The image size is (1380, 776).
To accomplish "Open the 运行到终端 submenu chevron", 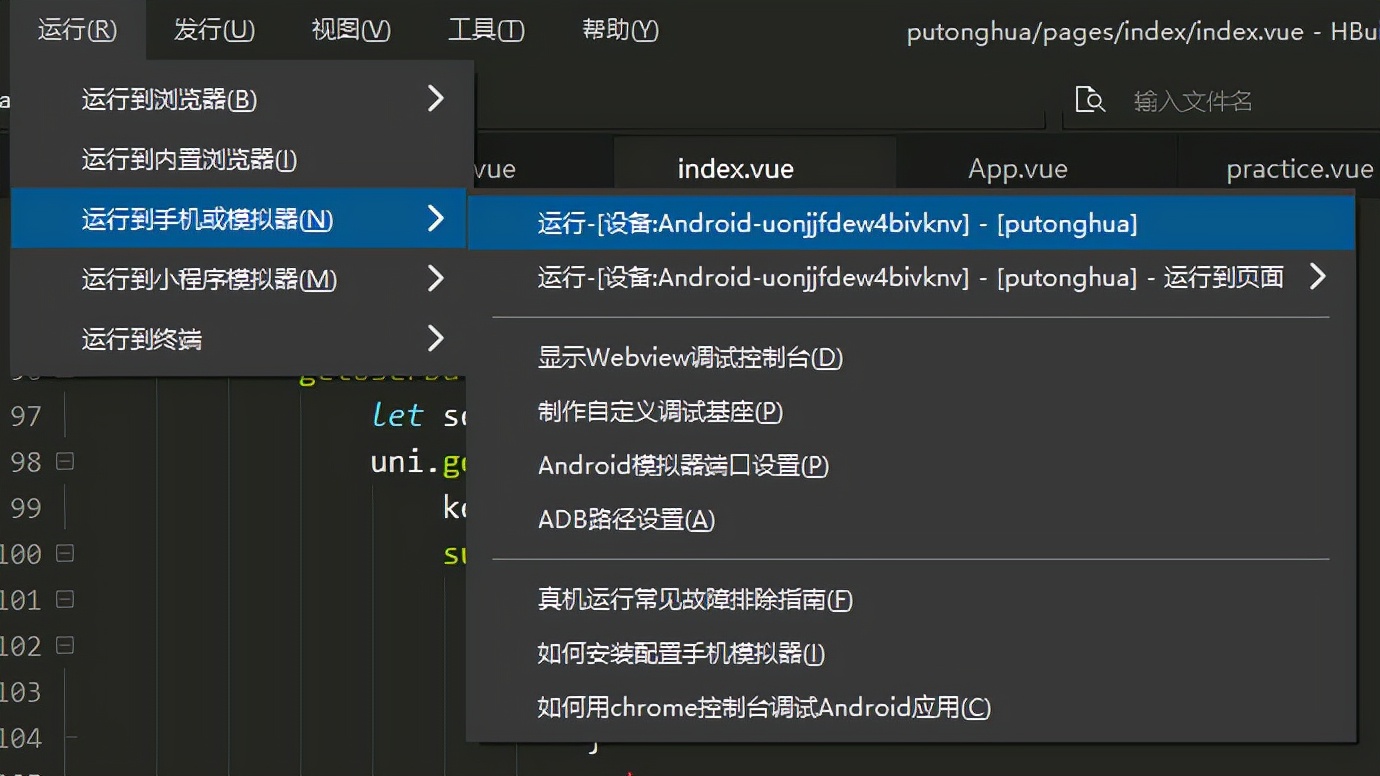I will pyautogui.click(x=435, y=338).
